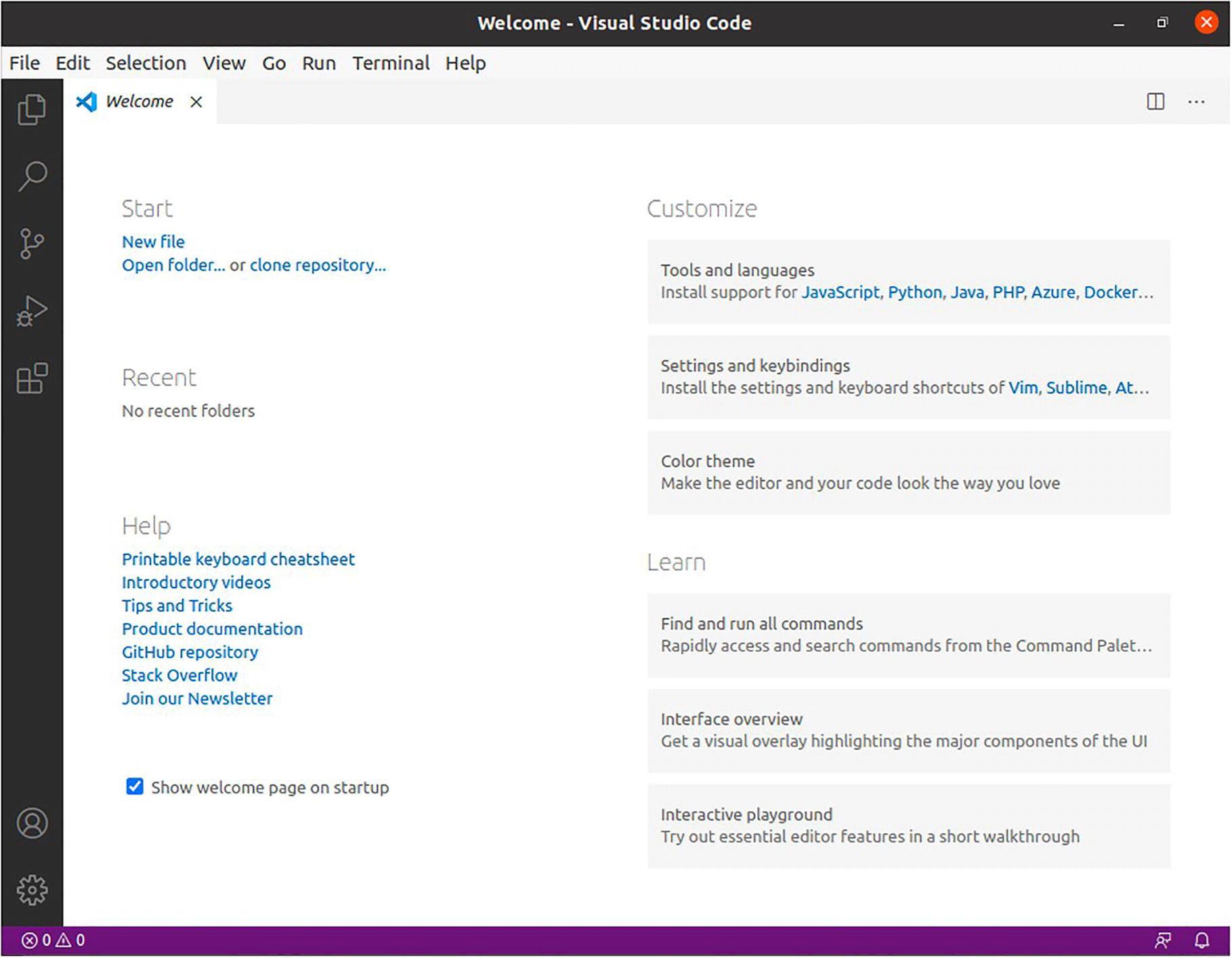Split the editor to the right

click(1155, 102)
